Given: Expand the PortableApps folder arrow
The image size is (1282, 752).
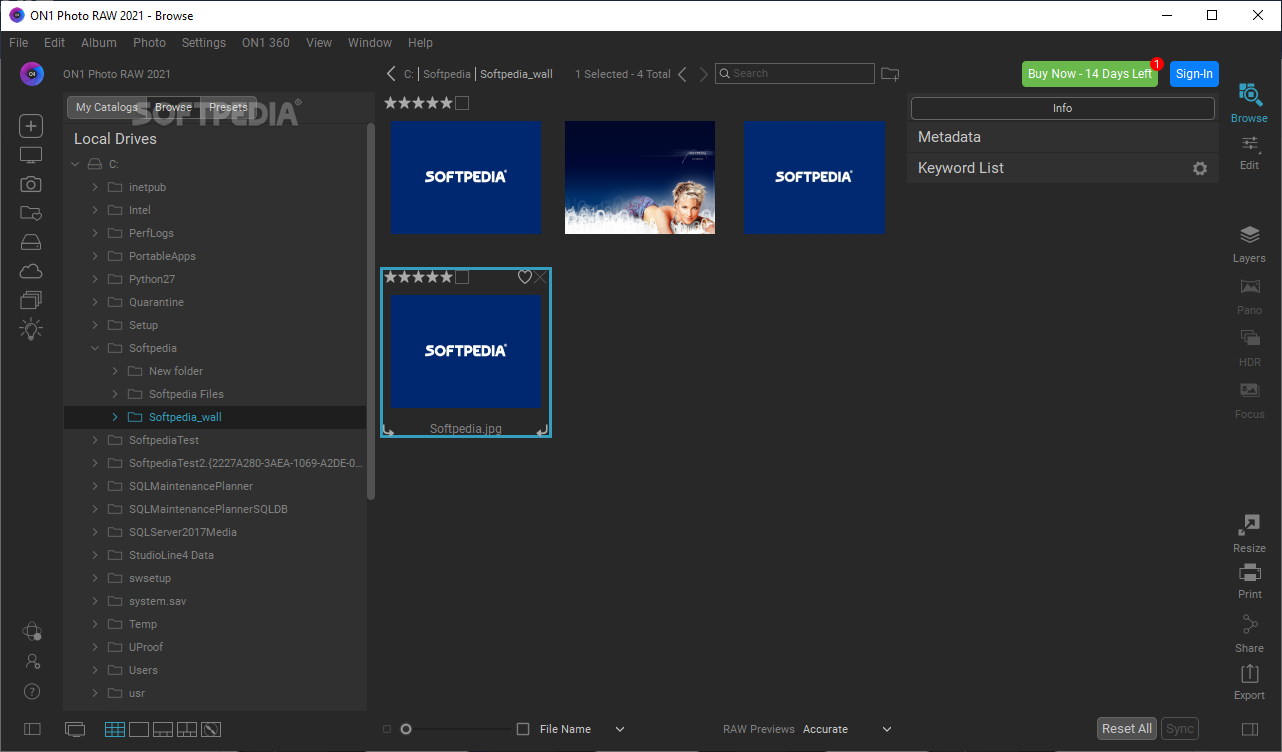Looking at the screenshot, I should point(95,256).
